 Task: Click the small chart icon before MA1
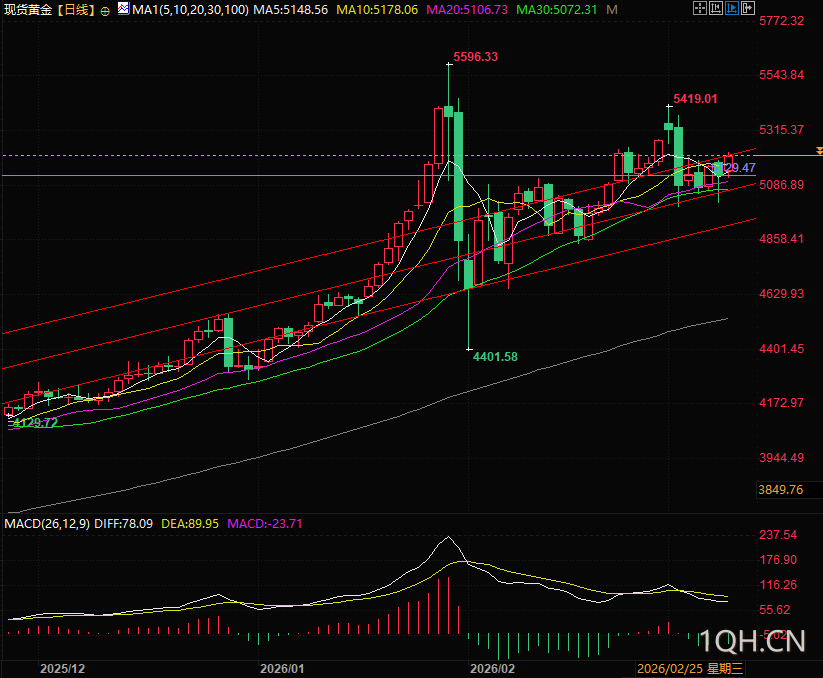(x=122, y=9)
